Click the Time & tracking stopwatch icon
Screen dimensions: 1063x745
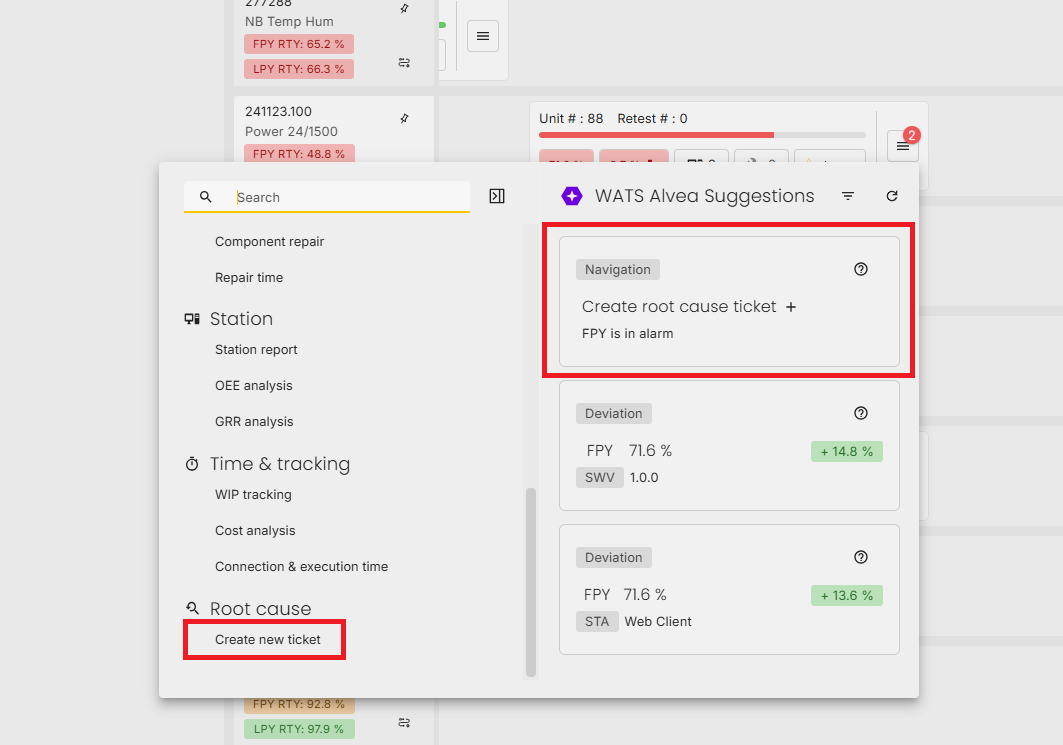click(192, 464)
